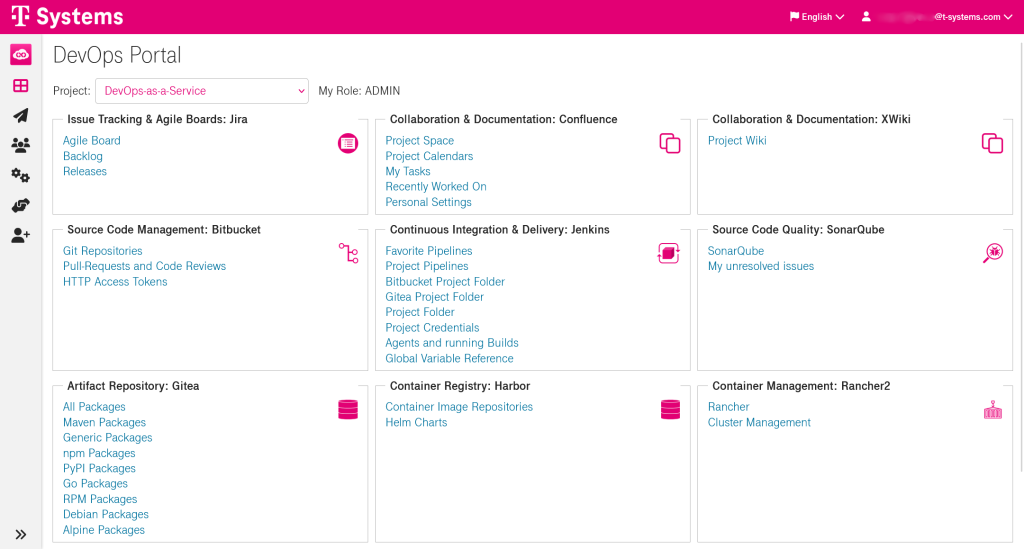Open the Project selection dropdown
This screenshot has height=549, width=1024.
coord(202,91)
